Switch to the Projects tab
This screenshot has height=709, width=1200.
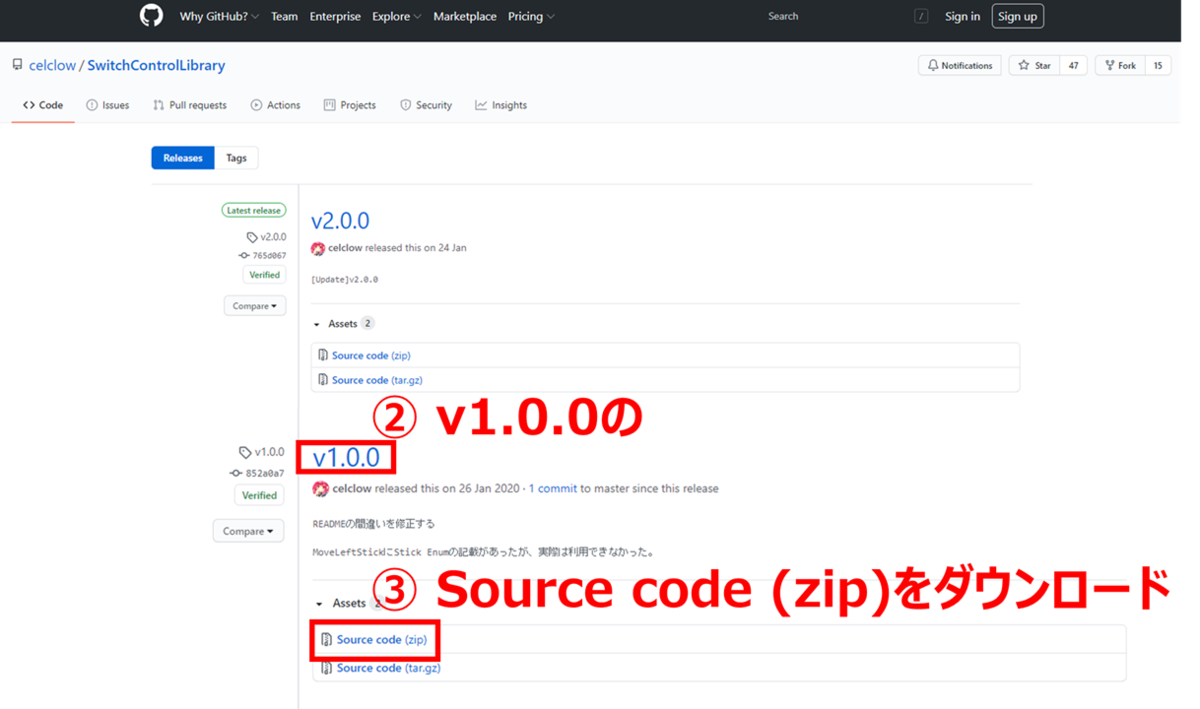tap(350, 105)
